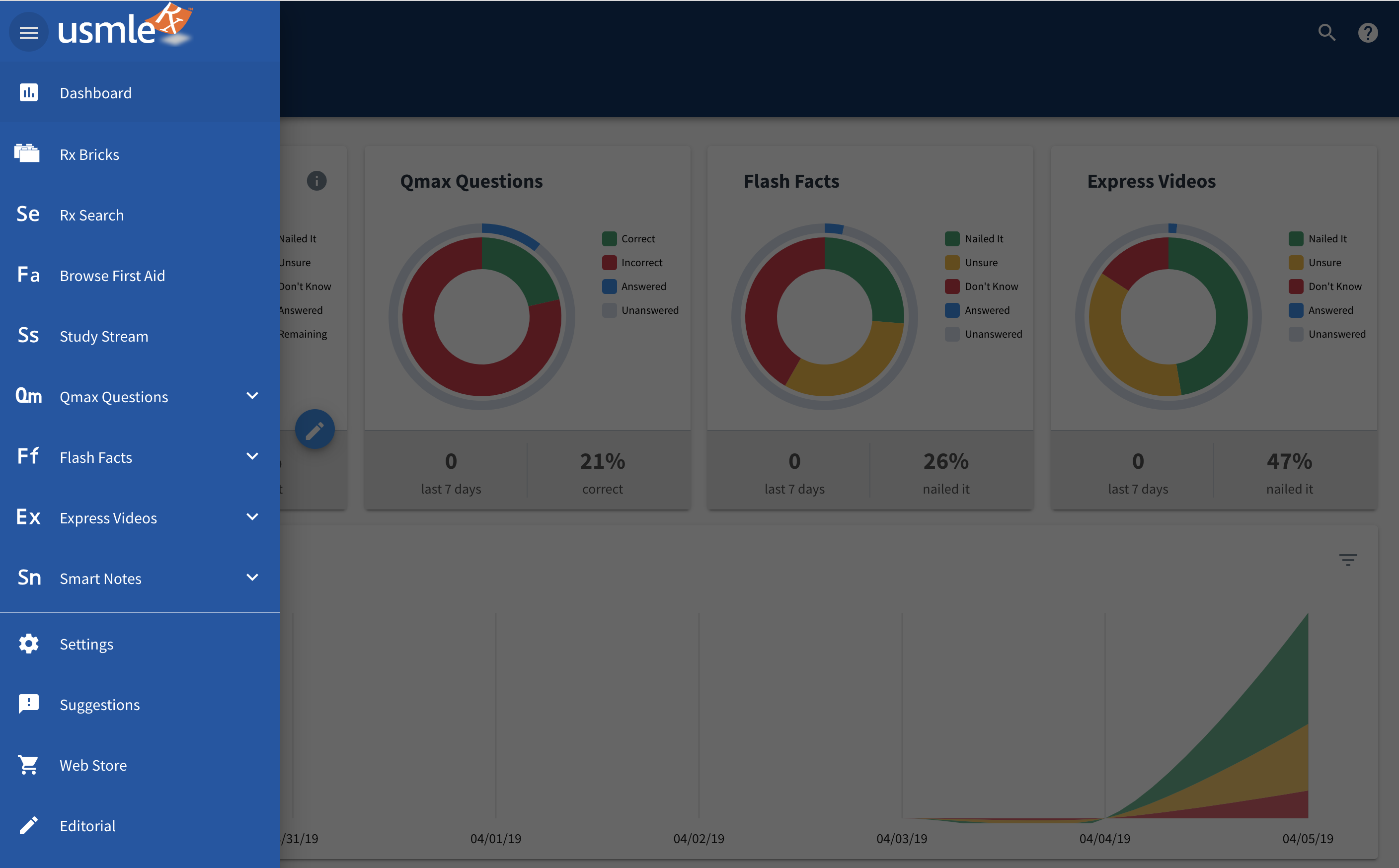The height and width of the screenshot is (868, 1399).
Task: Expand the Smart Notes submenu chevron
Action: pos(252,578)
